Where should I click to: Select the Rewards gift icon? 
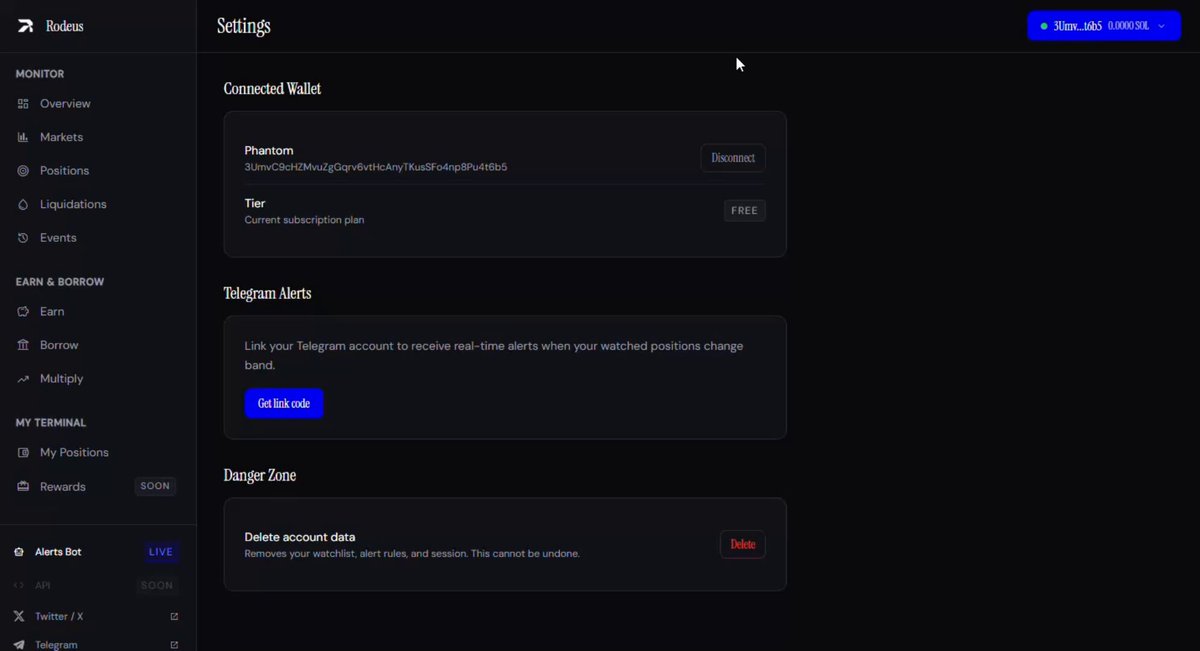coord(23,487)
